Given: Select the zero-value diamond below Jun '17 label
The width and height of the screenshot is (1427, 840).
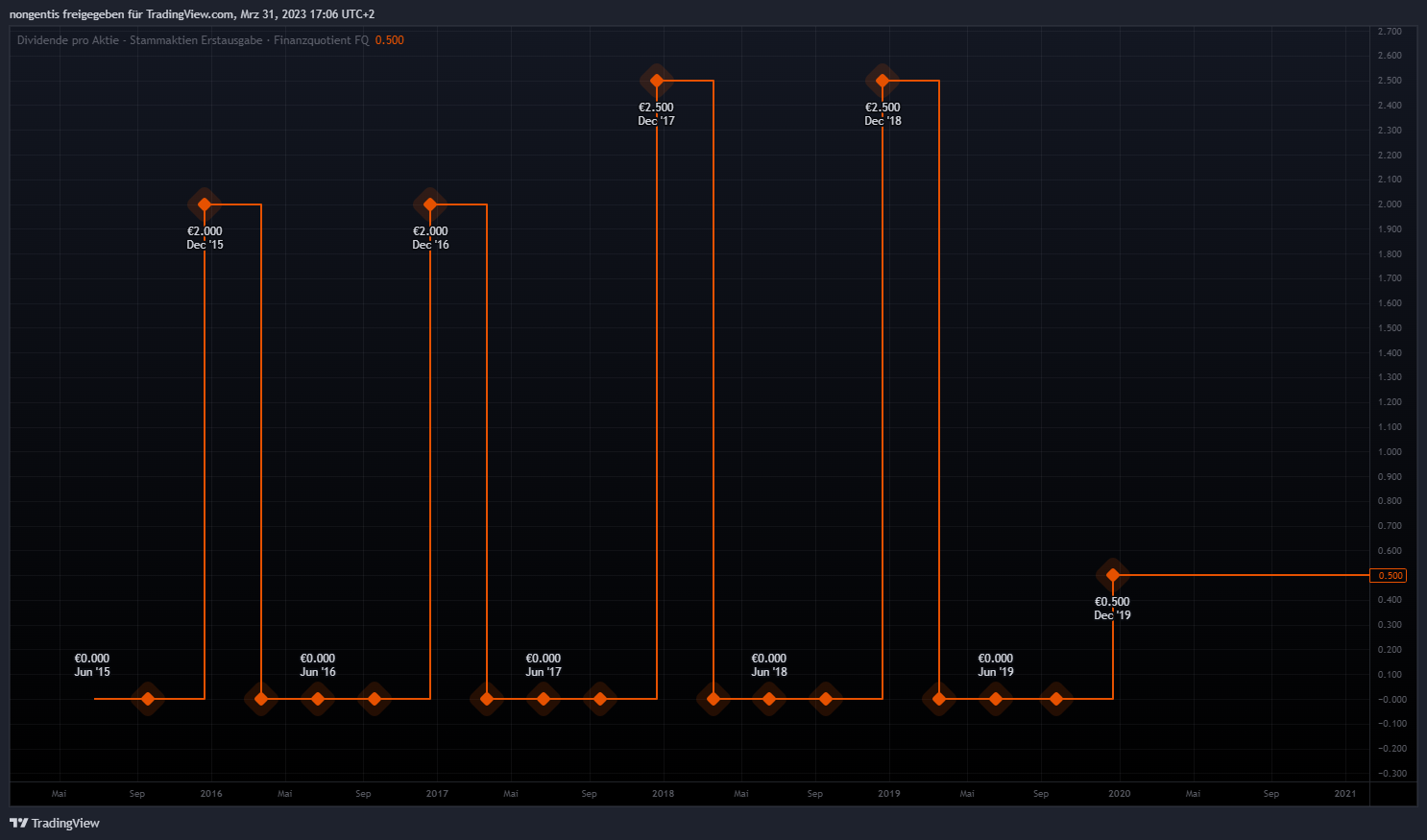Looking at the screenshot, I should point(544,699).
